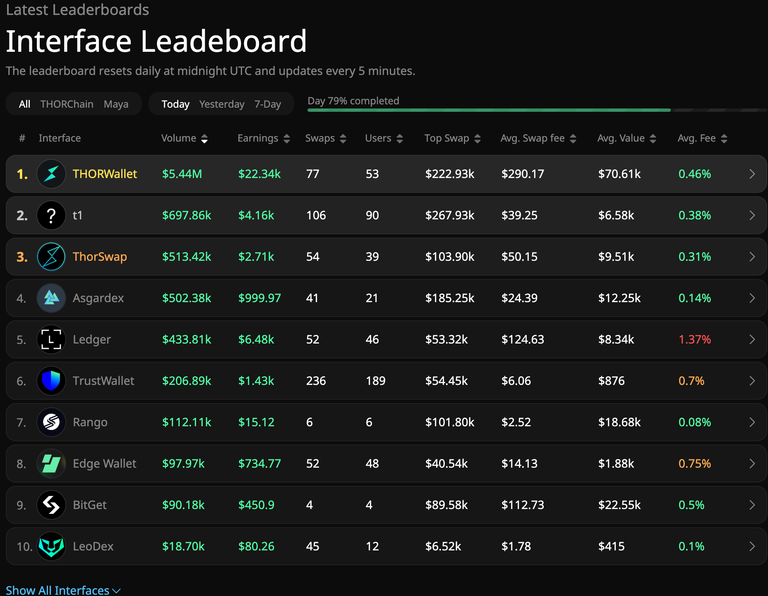Click the LeoDex lion icon

(51, 546)
